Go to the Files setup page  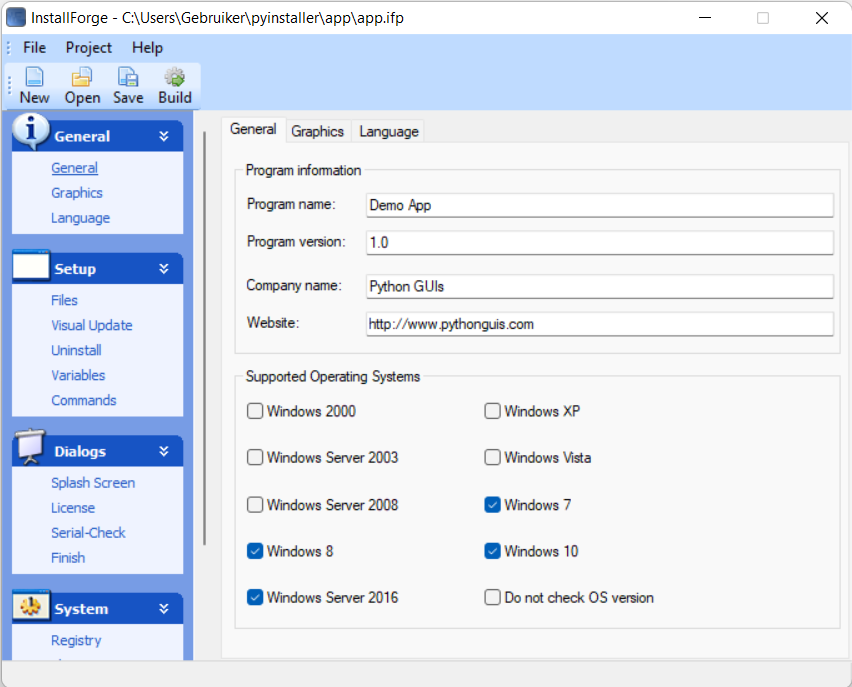pyautogui.click(x=64, y=301)
